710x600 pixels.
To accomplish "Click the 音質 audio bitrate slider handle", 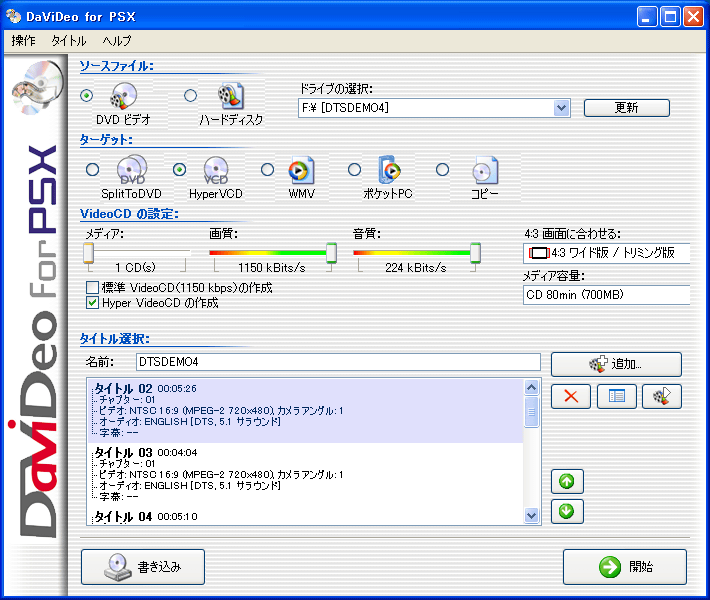I will click(475, 253).
